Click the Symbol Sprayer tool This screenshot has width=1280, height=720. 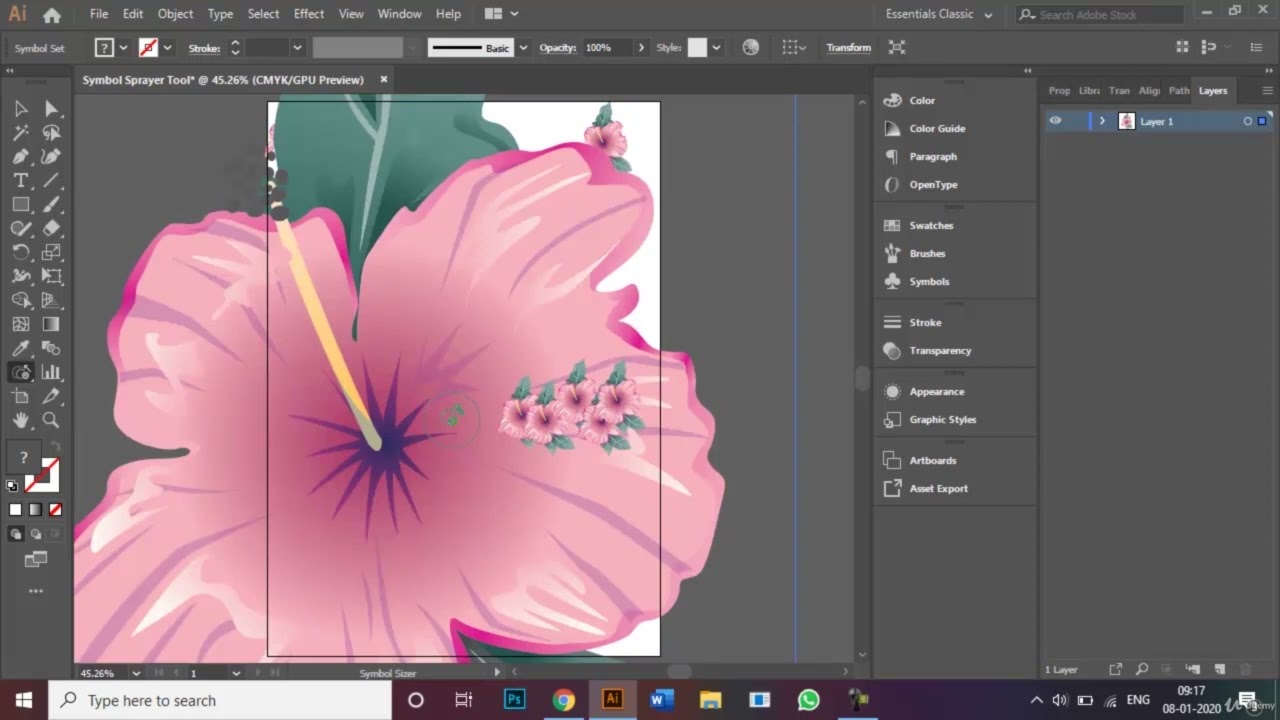(x=20, y=372)
